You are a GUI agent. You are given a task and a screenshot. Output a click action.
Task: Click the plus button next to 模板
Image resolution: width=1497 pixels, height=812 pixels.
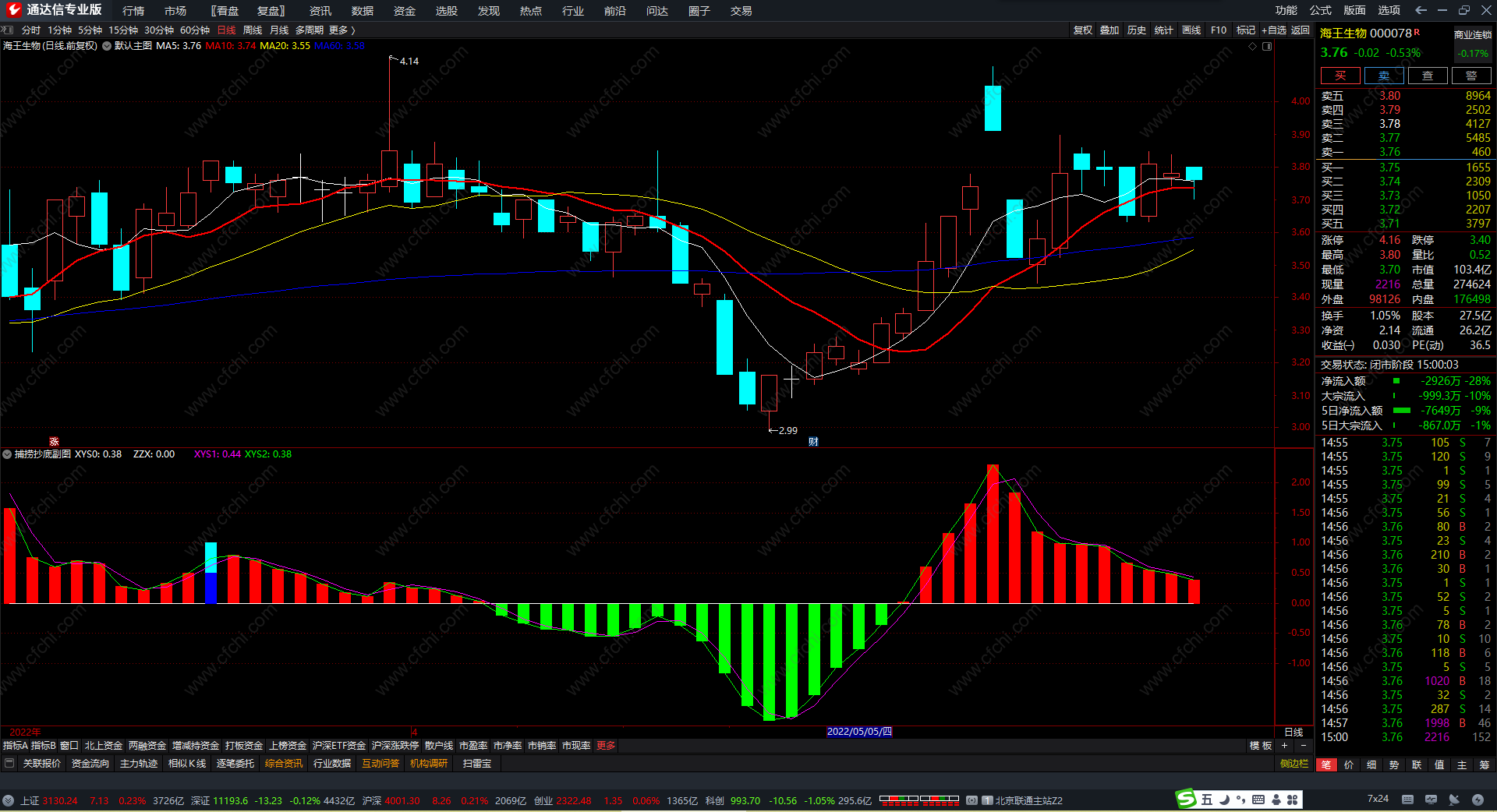[1284, 746]
